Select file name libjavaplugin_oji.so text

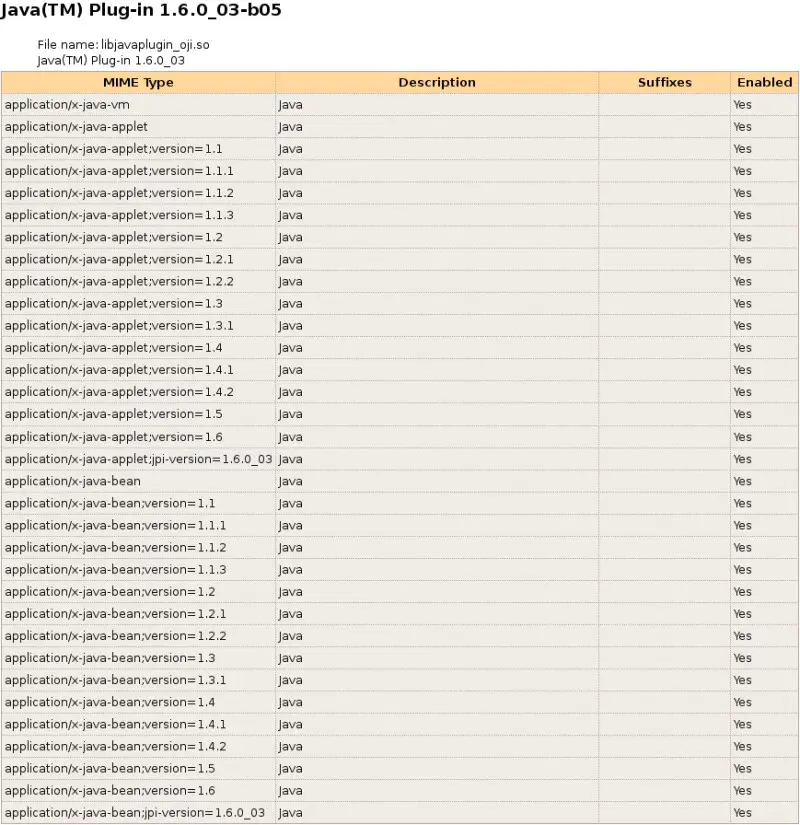click(123, 45)
